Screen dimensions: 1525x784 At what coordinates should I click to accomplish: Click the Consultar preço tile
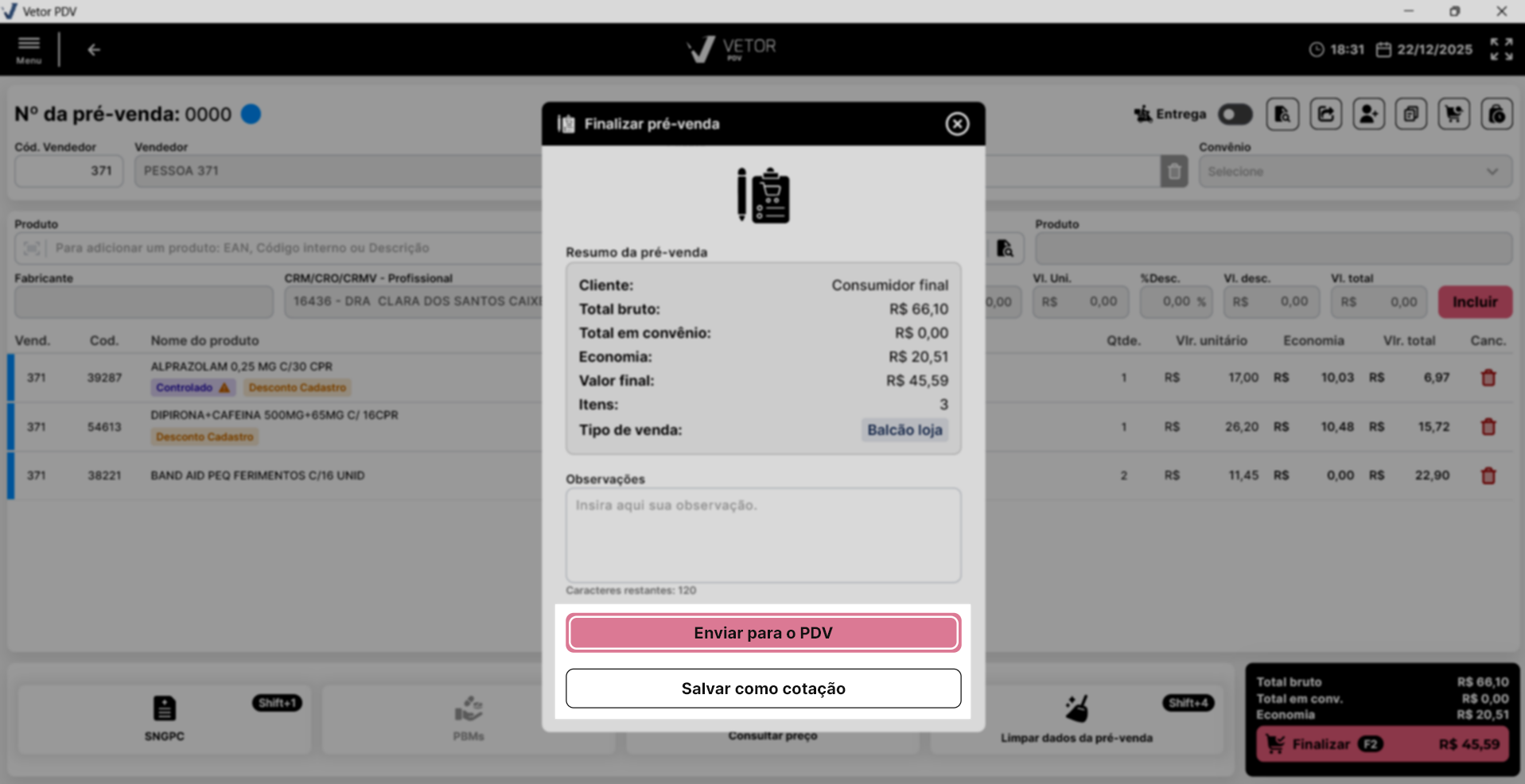pos(772,736)
